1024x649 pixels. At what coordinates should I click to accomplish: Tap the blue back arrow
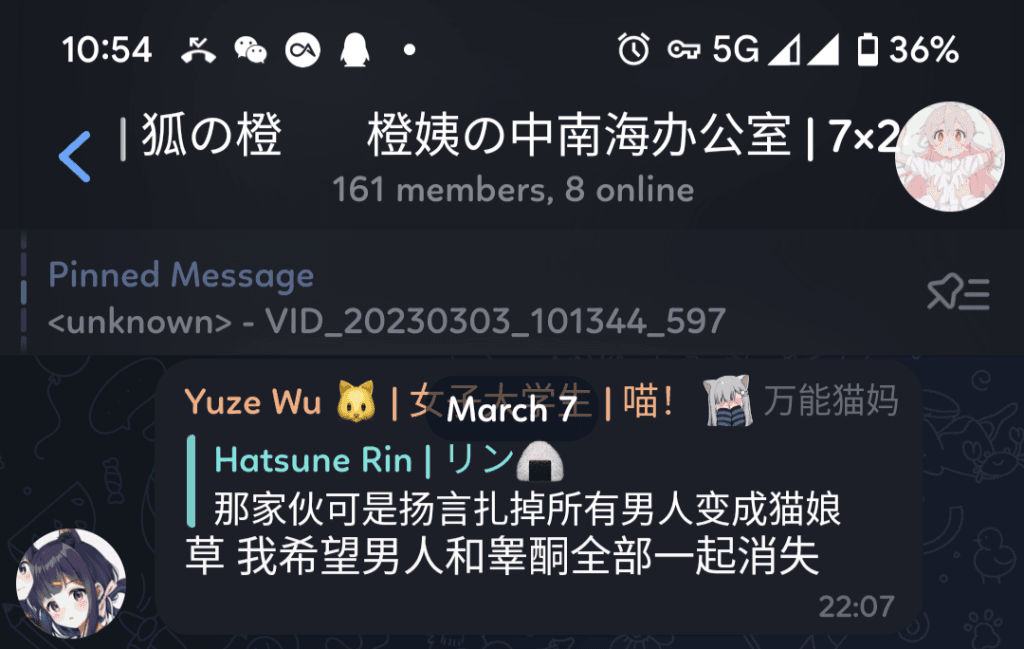click(74, 157)
